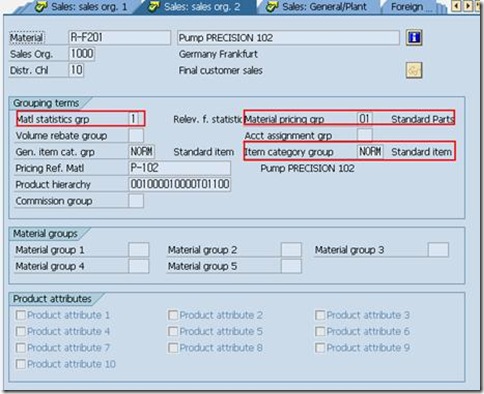Tick the Product attribute 4 checkbox

point(21,331)
